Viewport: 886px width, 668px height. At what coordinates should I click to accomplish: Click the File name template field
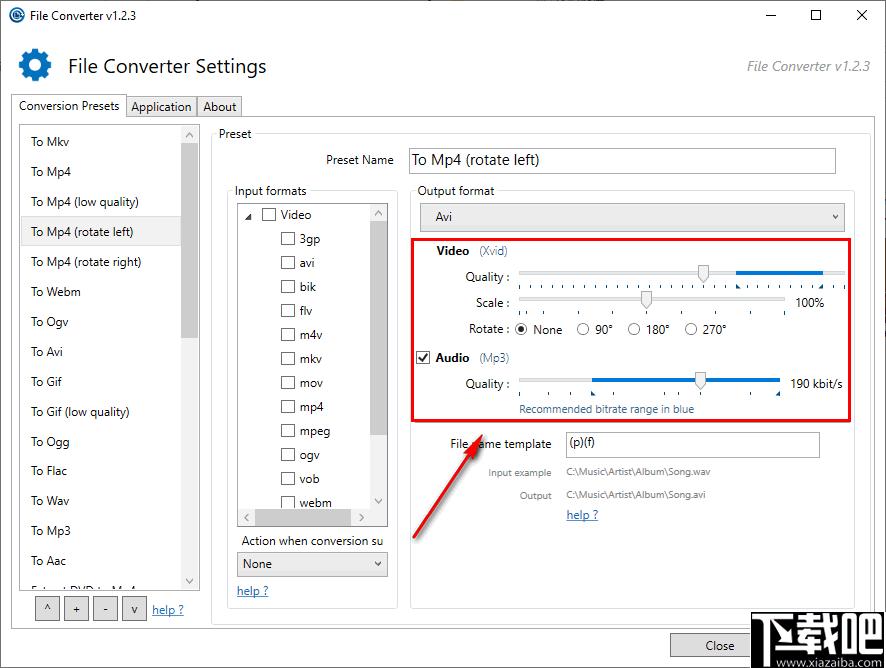(693, 445)
